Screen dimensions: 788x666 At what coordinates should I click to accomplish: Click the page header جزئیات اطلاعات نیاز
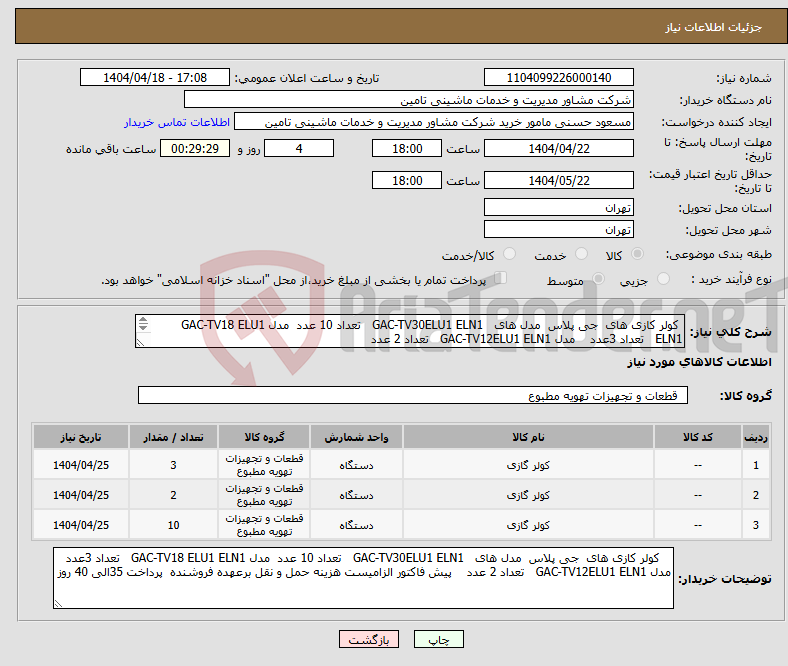[713, 27]
